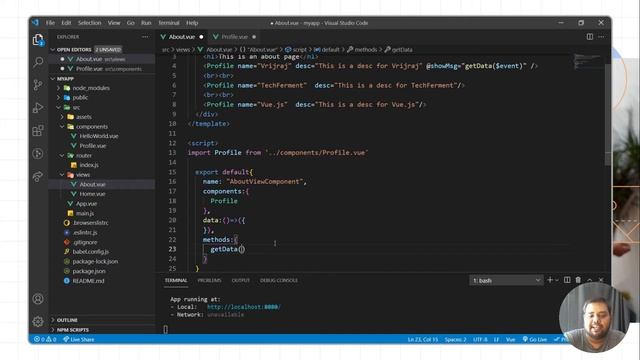Add a new terminal with plus icon

(x=550, y=280)
